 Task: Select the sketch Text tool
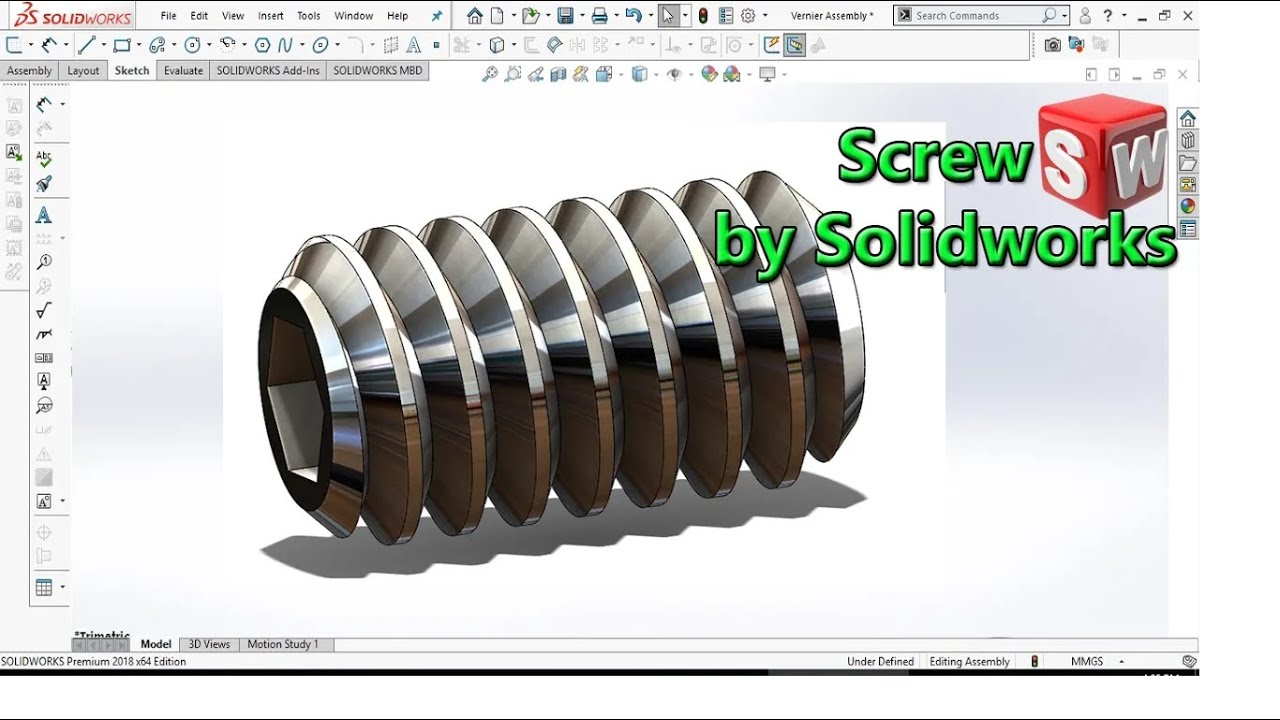415,45
